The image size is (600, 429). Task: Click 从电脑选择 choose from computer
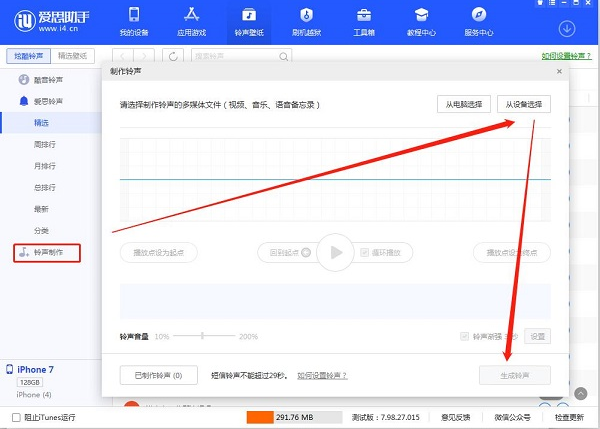point(464,104)
